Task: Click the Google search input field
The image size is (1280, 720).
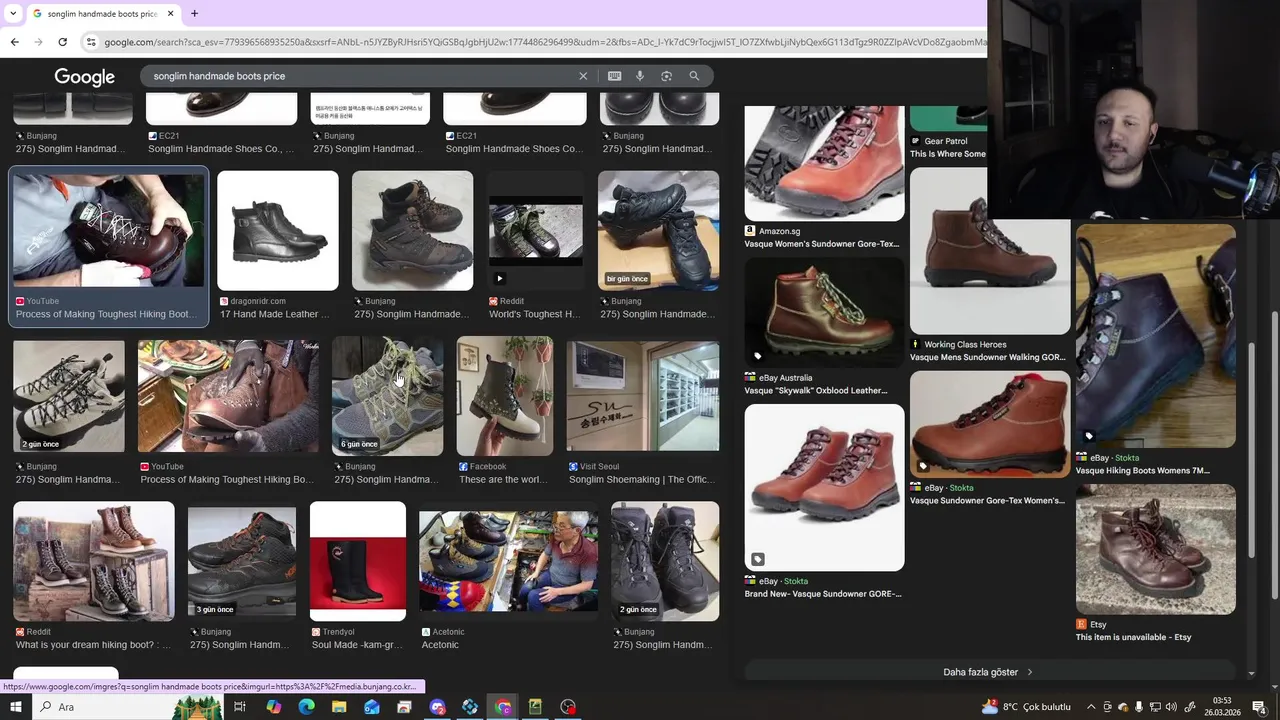Action: pyautogui.click(x=360, y=76)
